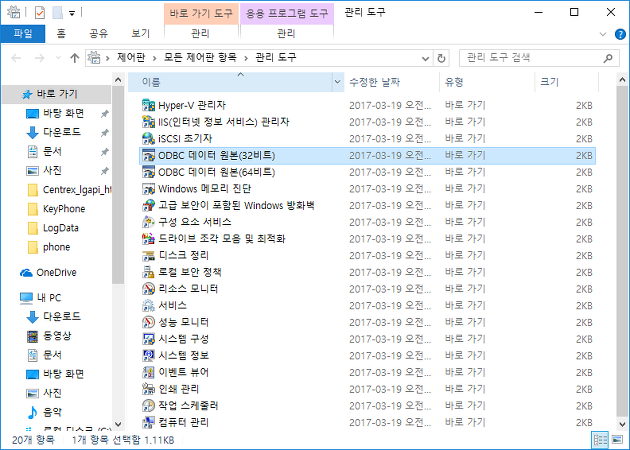
Task: Open the Hyper-V 관리자 shortcut icon
Action: pos(148,105)
